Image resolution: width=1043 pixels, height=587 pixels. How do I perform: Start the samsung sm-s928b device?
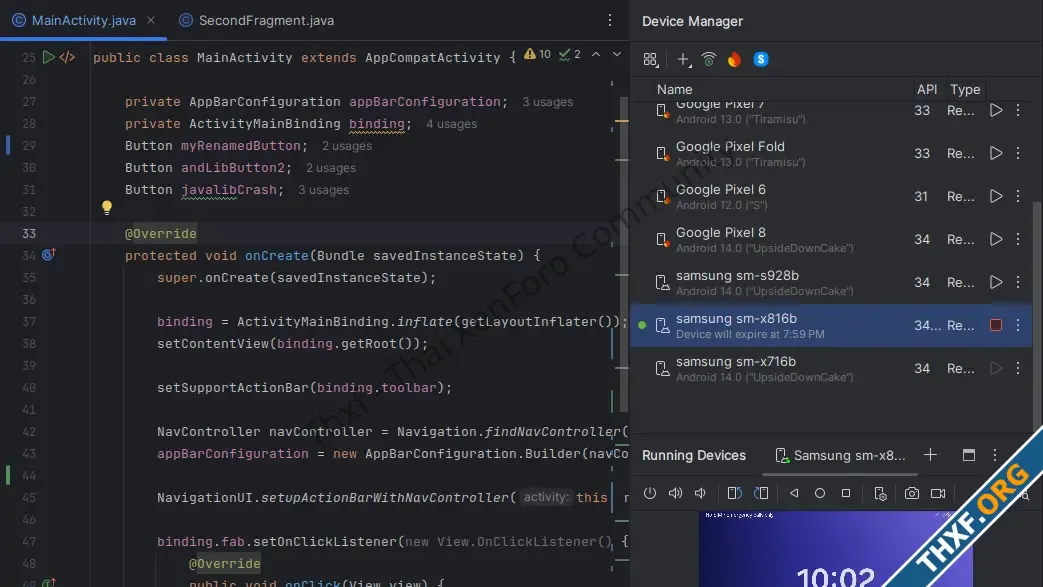coord(996,282)
